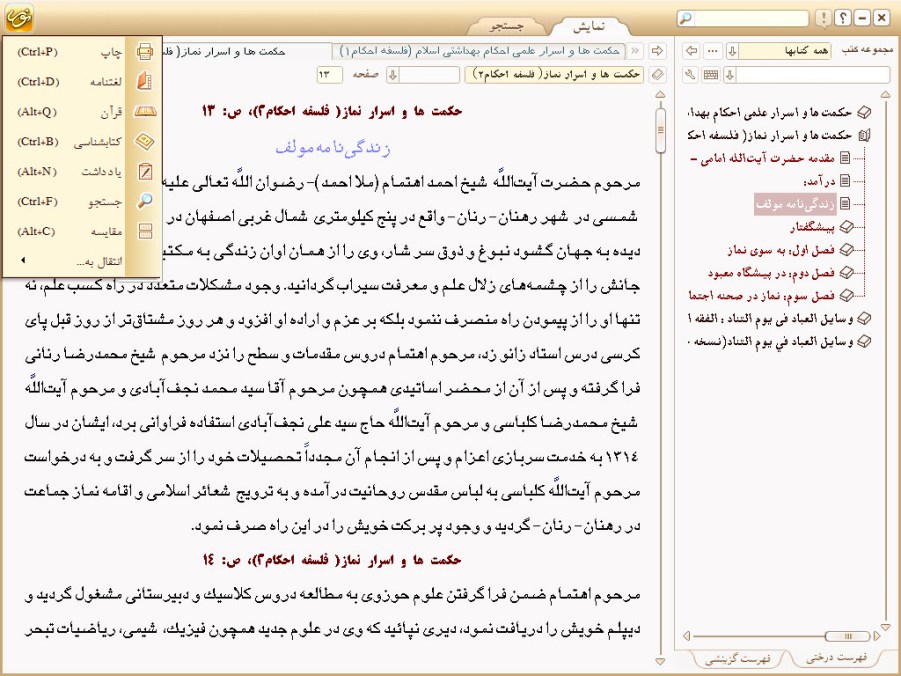This screenshot has width=901, height=676.
Task: Open the Quran (قرآن) menu entry
Action: coord(82,112)
